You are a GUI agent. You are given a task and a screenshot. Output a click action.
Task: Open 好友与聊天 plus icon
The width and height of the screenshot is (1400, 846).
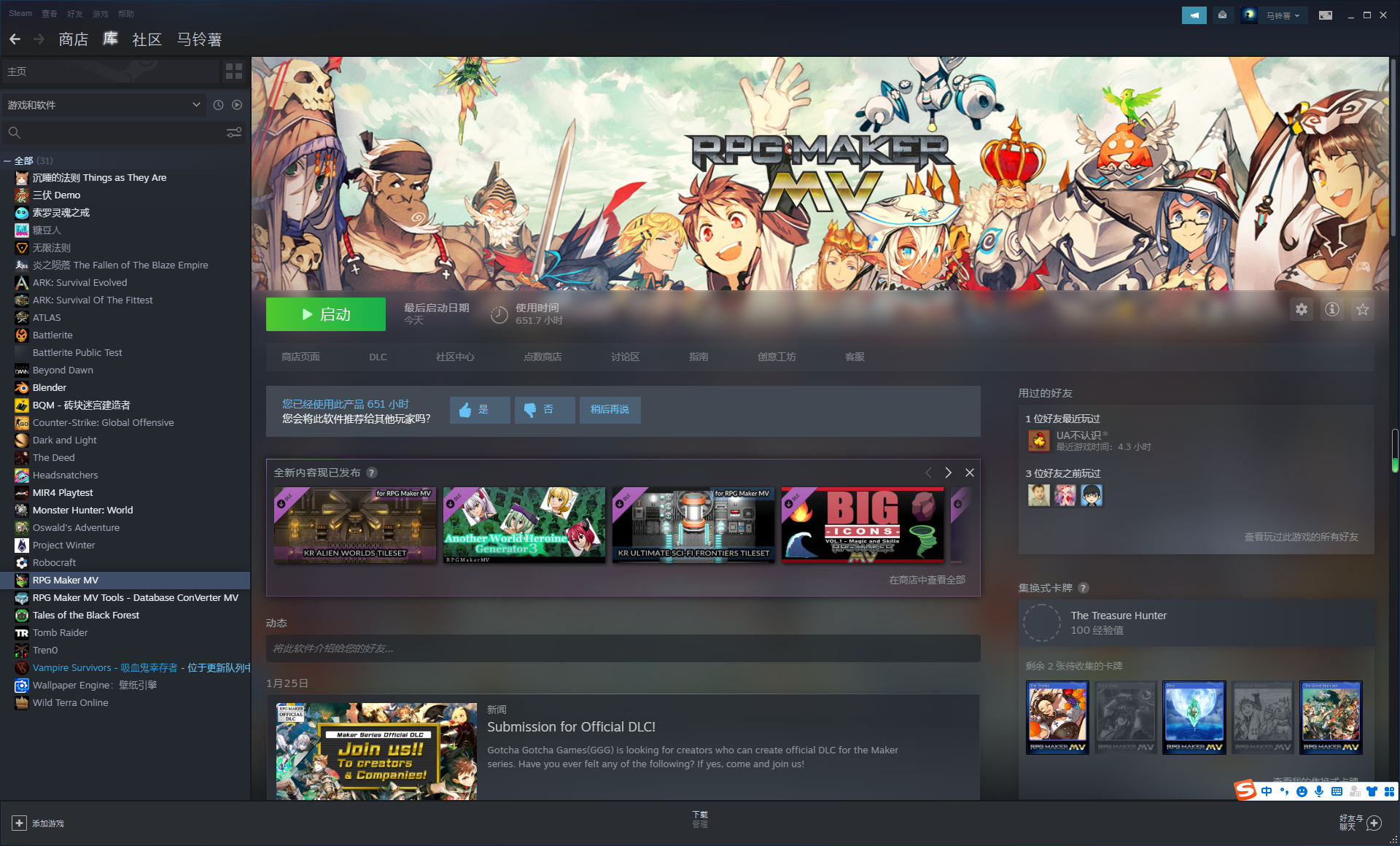click(1374, 823)
